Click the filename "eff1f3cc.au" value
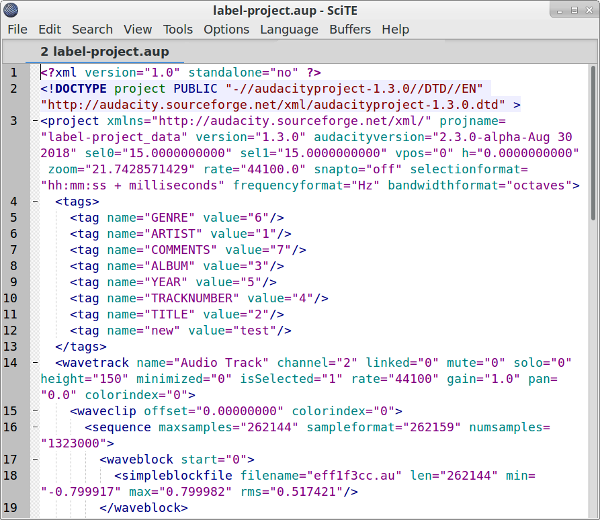600x520 pixels. coord(354,476)
